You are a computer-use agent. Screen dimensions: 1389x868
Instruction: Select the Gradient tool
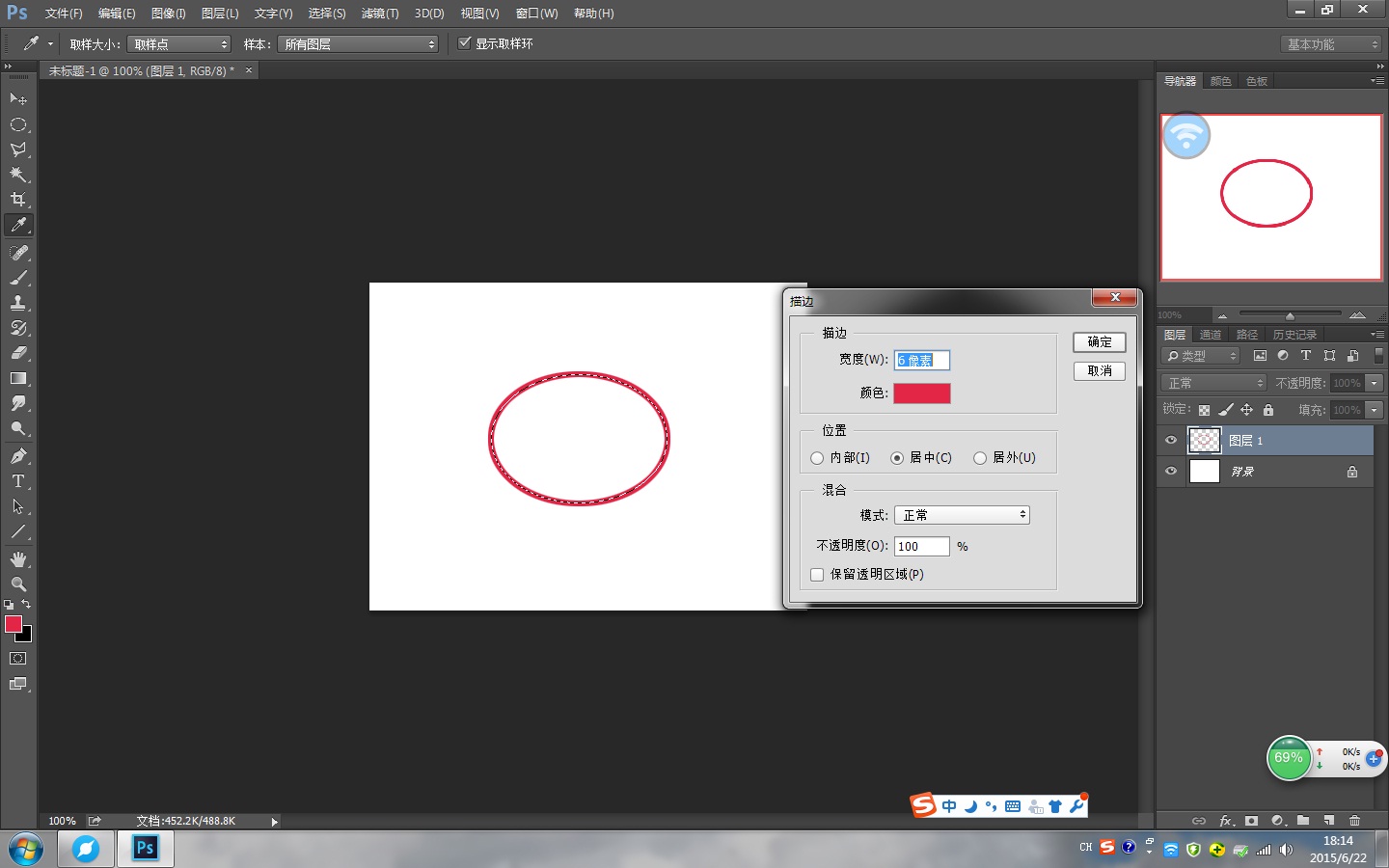18,378
